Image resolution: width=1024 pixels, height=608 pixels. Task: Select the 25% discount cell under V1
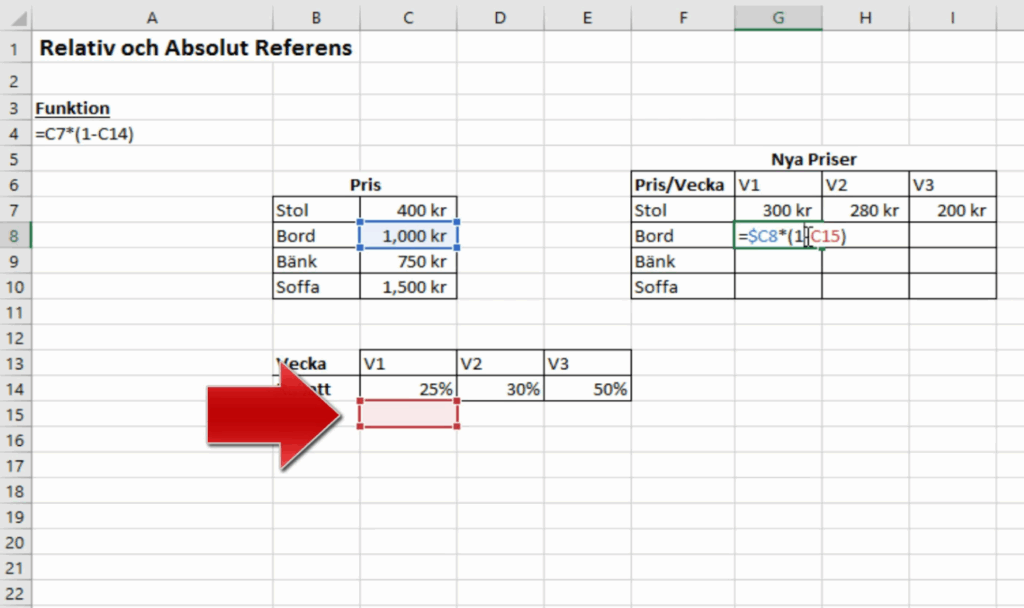pyautogui.click(x=408, y=389)
